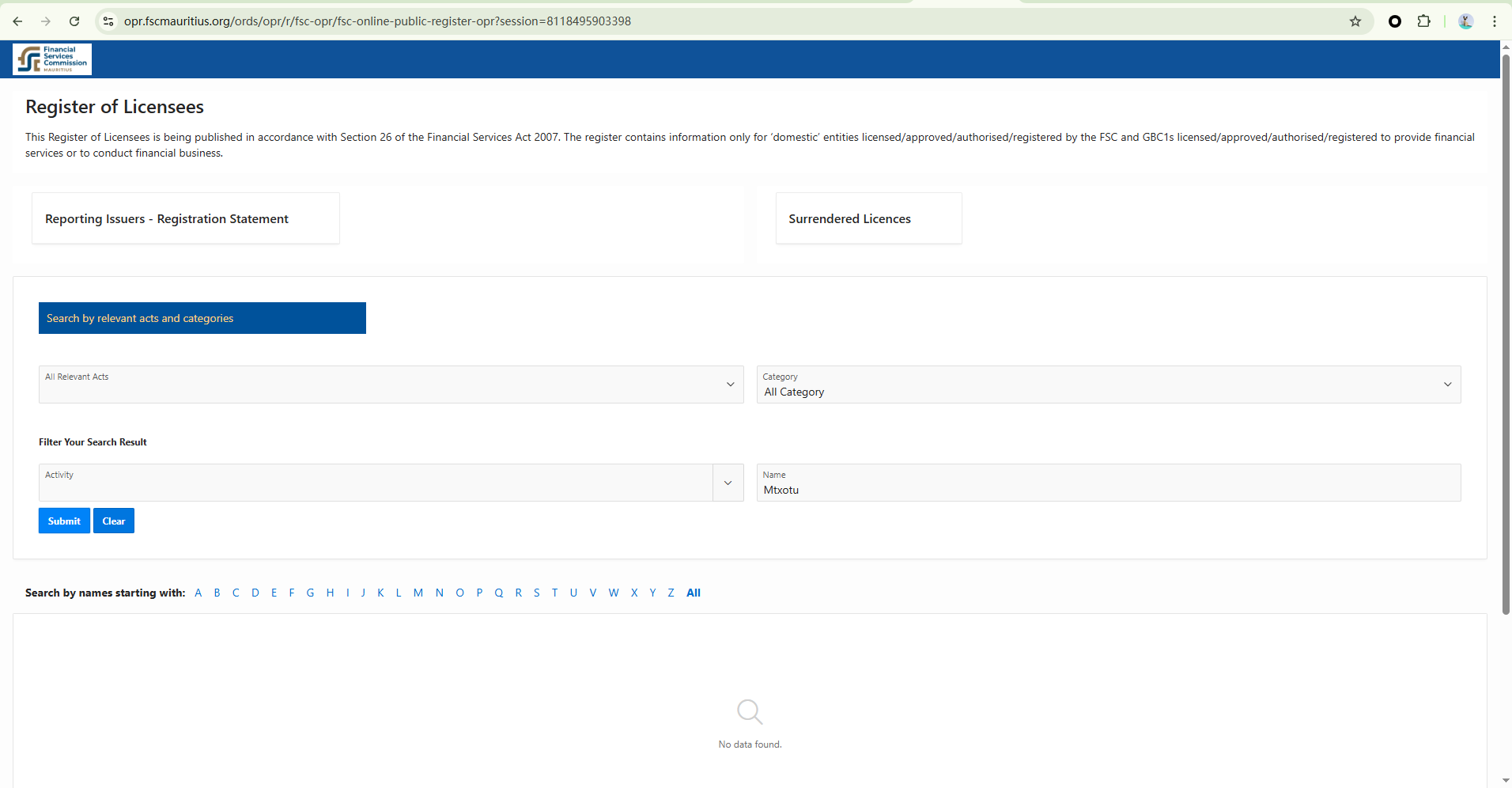Open the Surrendered Licences card

pos(849,219)
